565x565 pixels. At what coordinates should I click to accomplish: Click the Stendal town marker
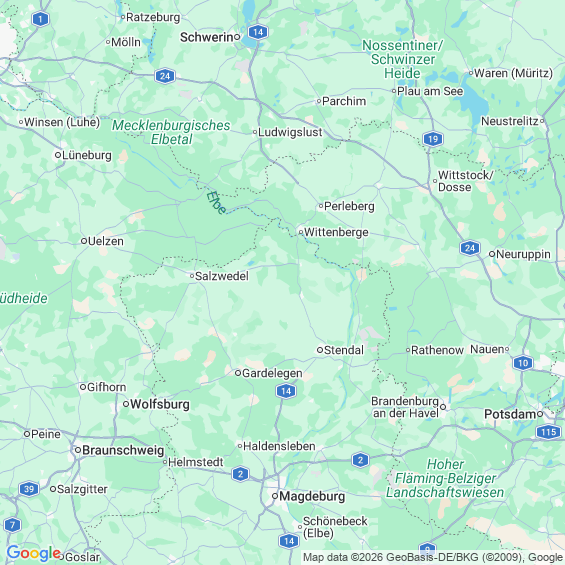pos(320,350)
